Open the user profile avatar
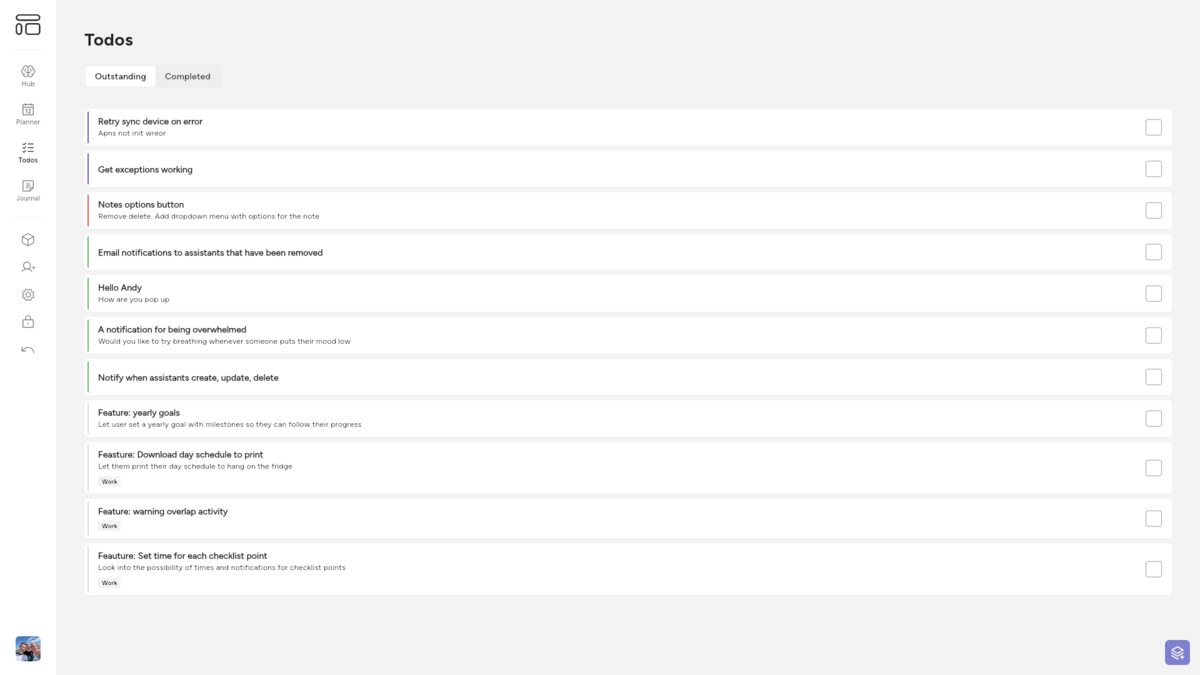The image size is (1200, 675). pyautogui.click(x=28, y=648)
